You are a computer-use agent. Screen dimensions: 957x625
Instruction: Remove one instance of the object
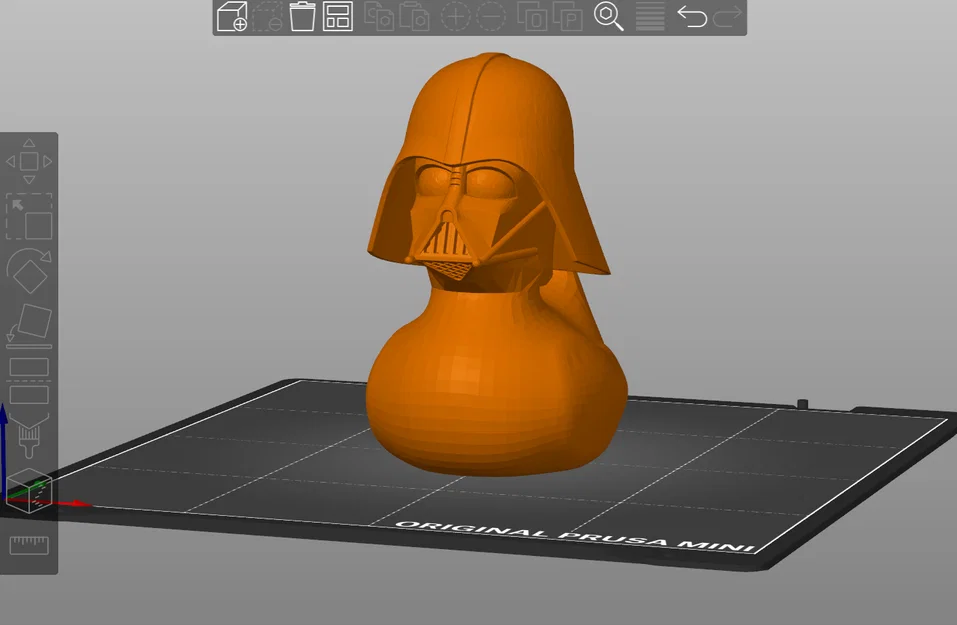(492, 17)
